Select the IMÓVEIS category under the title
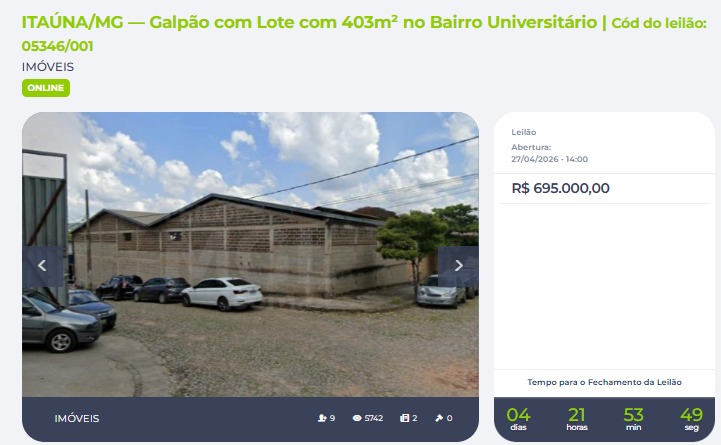This screenshot has width=721, height=445. [48, 67]
